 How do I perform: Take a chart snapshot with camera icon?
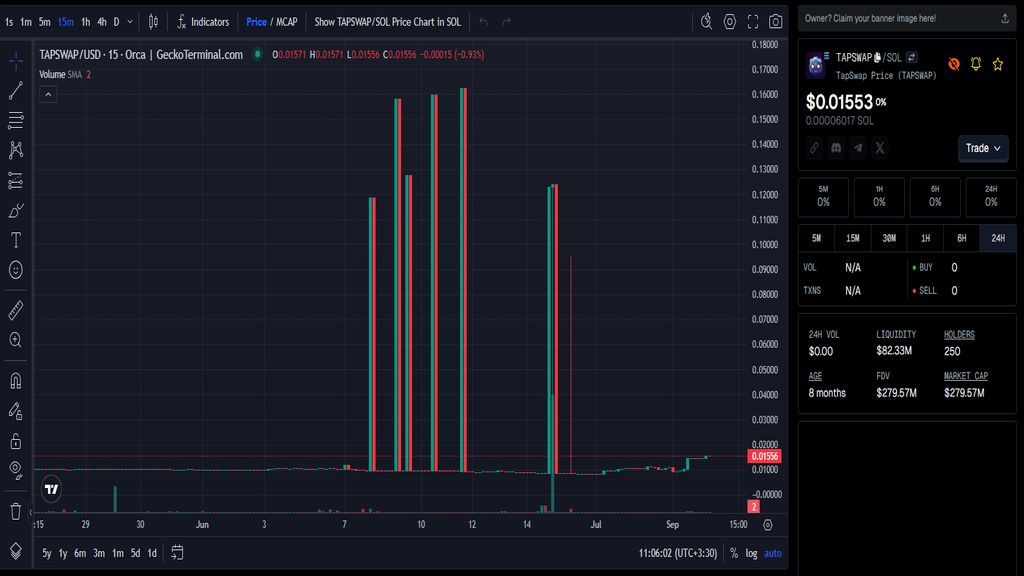coord(775,22)
